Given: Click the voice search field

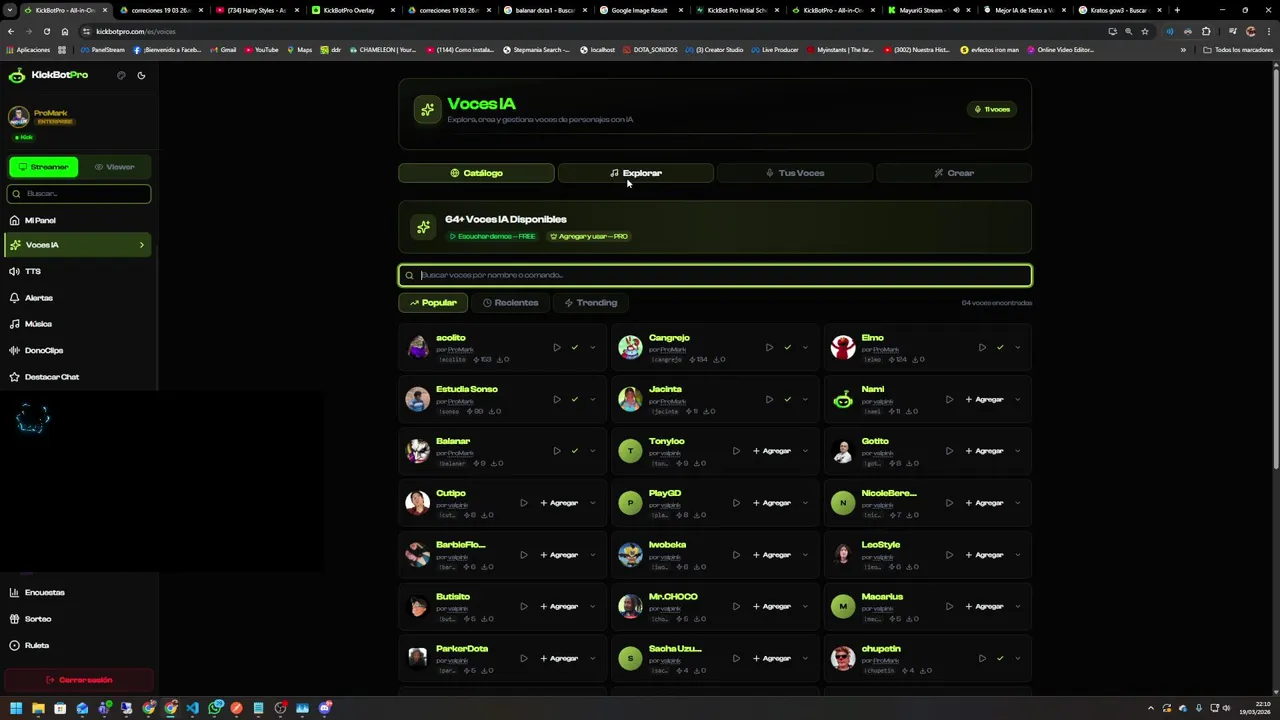Looking at the screenshot, I should (715, 275).
